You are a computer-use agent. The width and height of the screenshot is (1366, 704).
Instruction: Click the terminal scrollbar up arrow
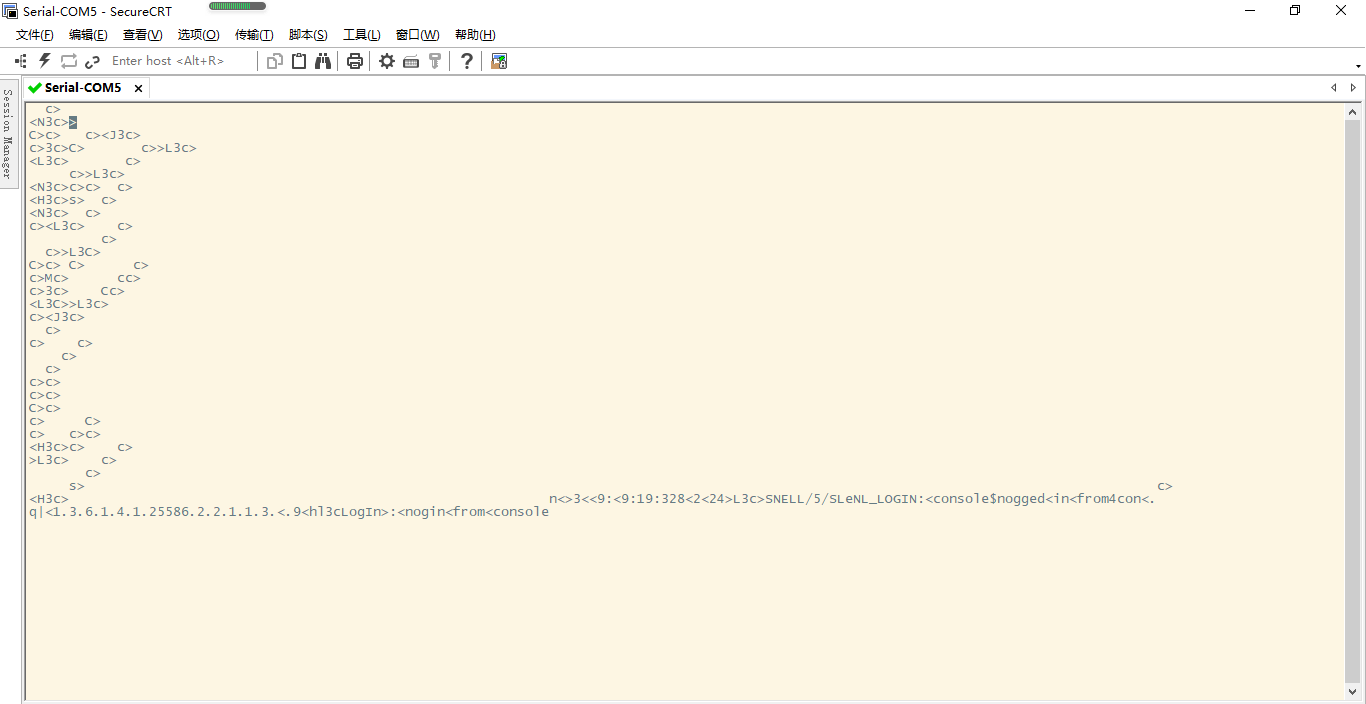1353,112
